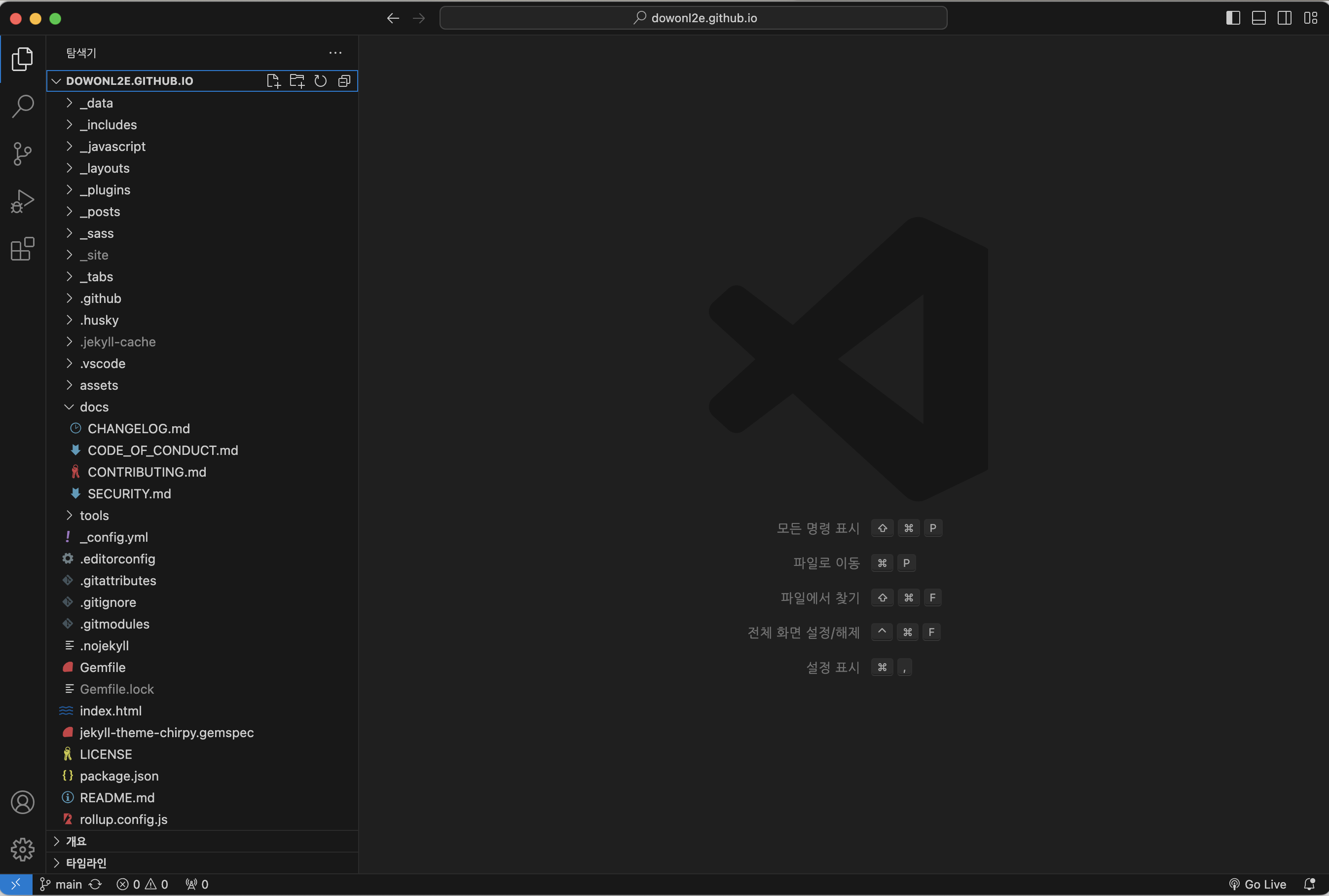Expand the .jekyll-cache folder
The image size is (1329, 896).
202,342
